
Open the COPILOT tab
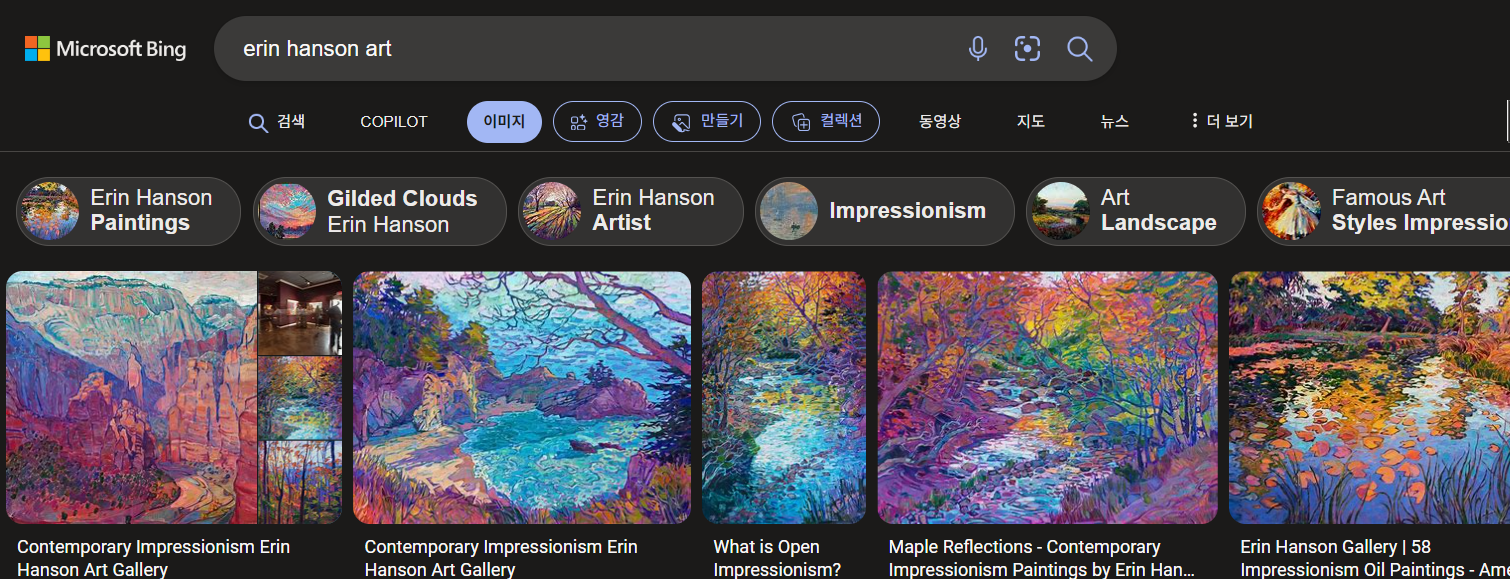[x=394, y=122]
